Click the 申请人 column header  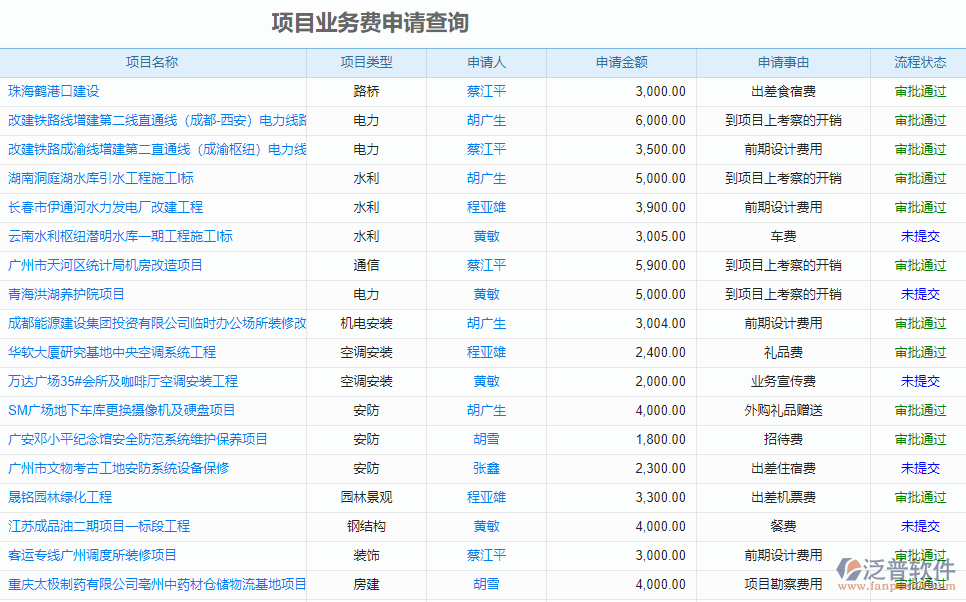486,62
